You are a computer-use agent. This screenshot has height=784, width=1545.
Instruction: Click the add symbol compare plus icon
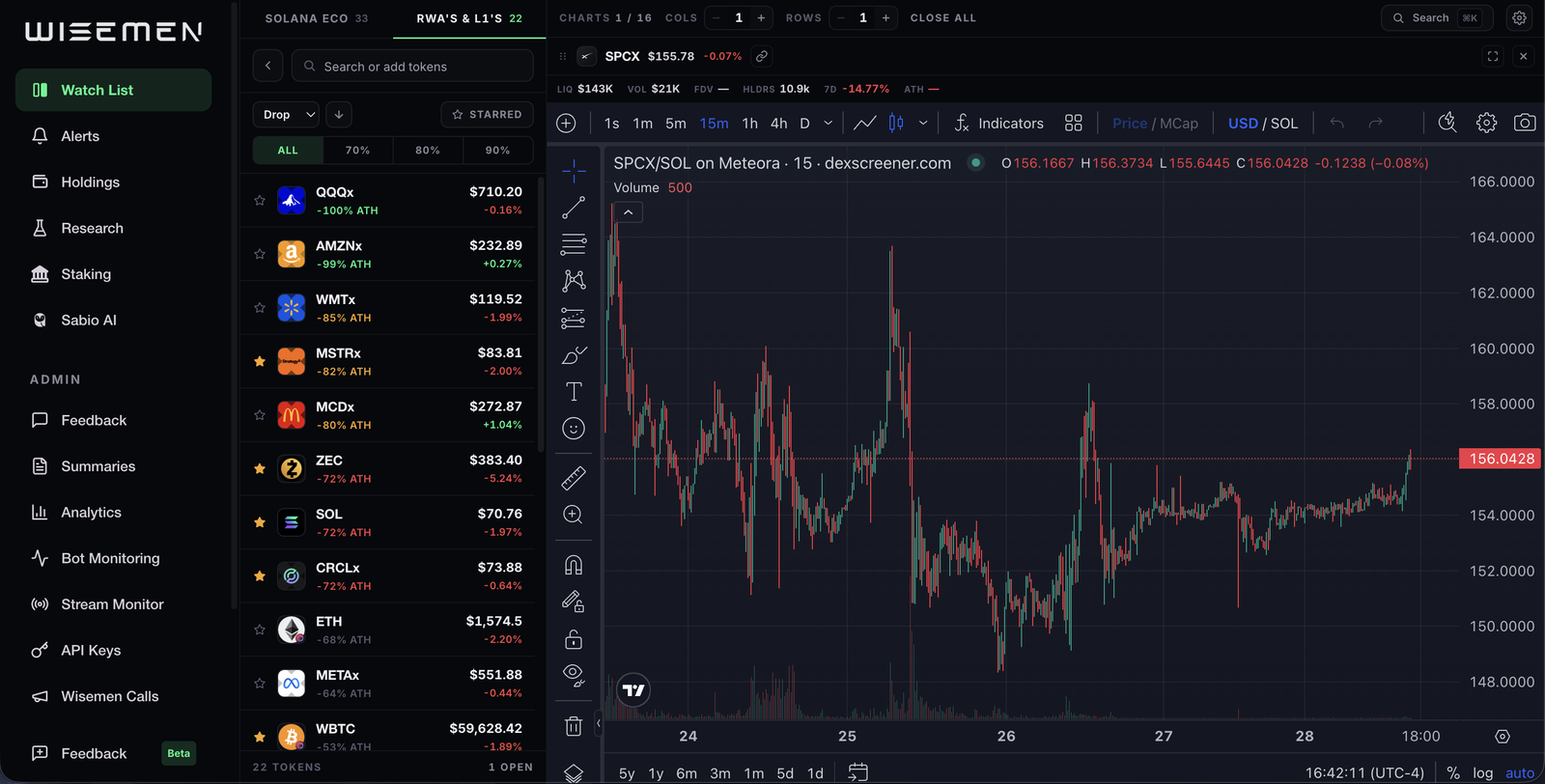pos(567,124)
